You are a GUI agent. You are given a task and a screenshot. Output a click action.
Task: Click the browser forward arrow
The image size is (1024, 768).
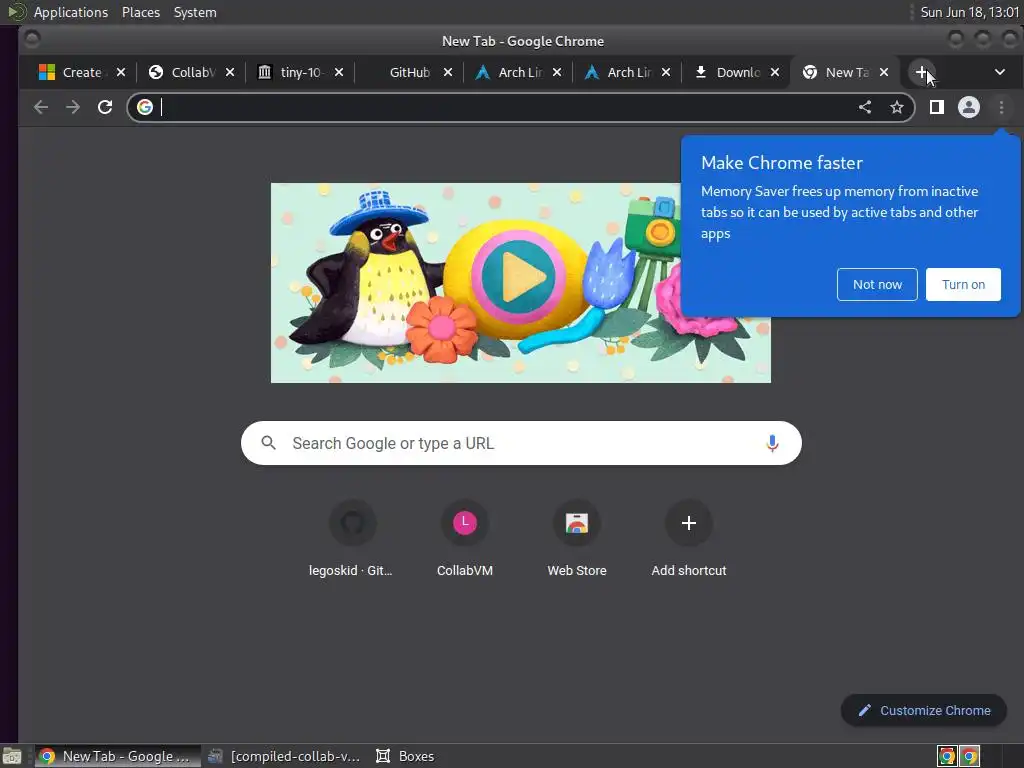[72, 107]
